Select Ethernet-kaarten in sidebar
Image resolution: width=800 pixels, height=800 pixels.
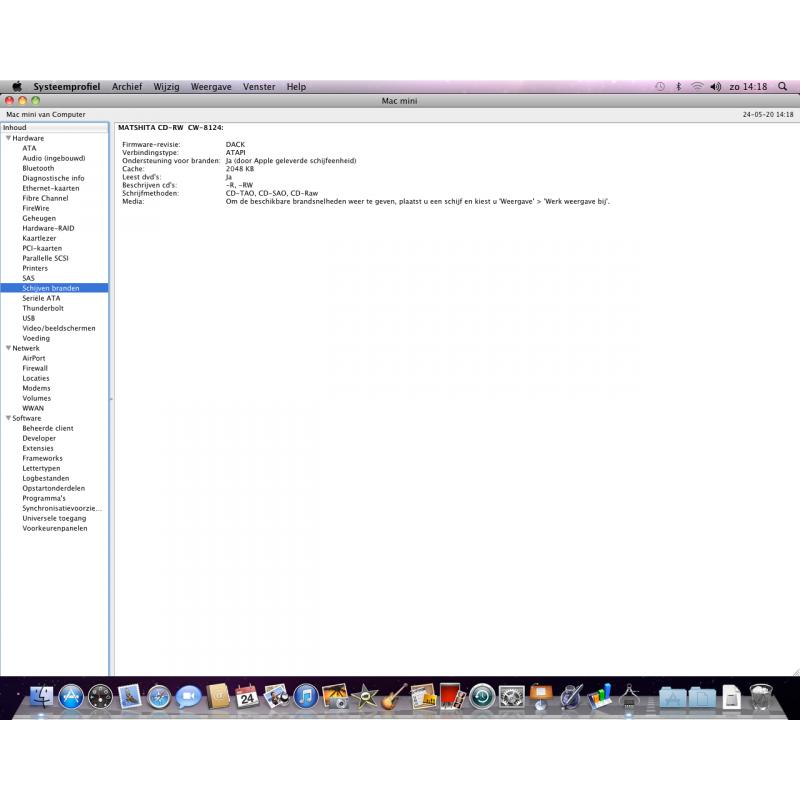51,188
